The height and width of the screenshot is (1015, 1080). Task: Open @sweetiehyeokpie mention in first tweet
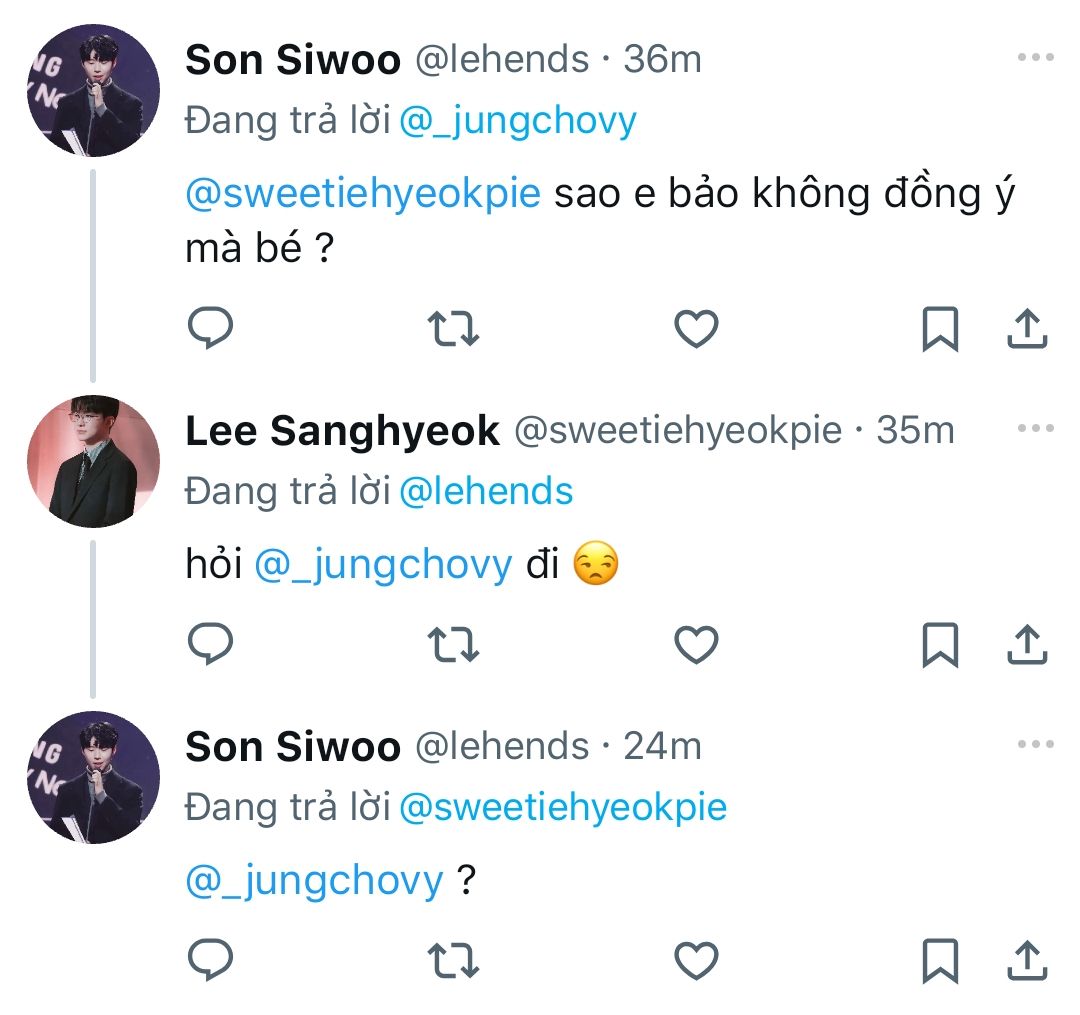click(x=363, y=194)
